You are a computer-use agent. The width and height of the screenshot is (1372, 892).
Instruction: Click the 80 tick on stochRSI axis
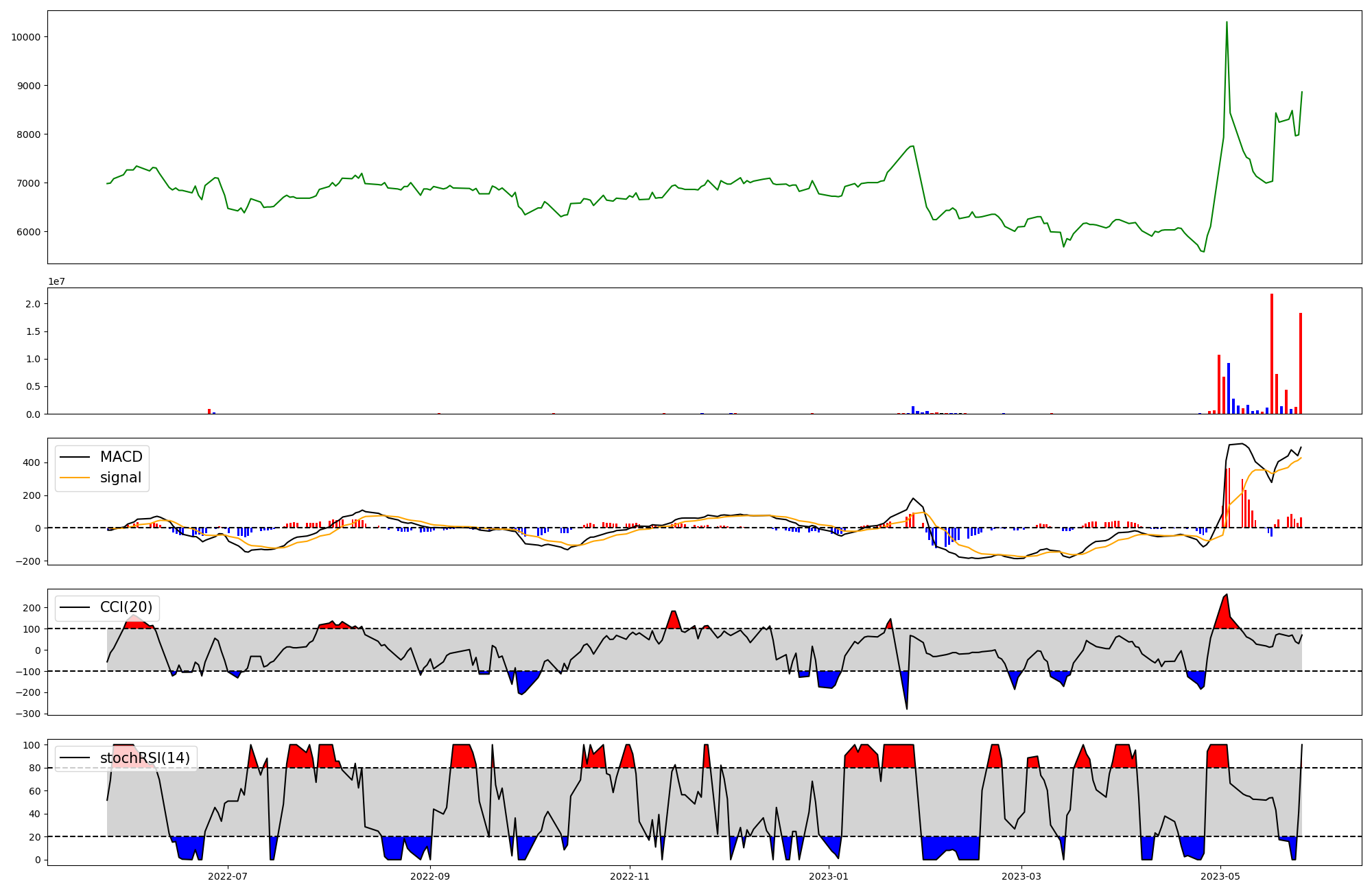(35, 768)
